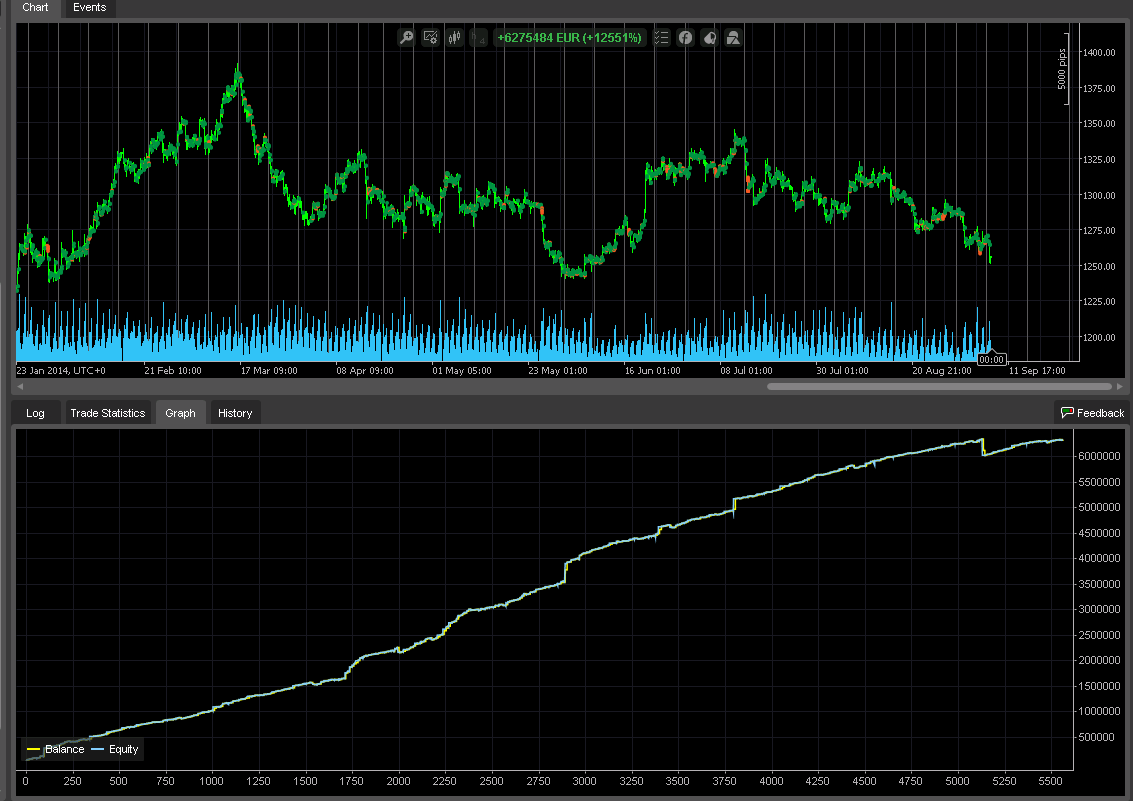
Task: Toggle the Equity line in legend
Action: 115,749
